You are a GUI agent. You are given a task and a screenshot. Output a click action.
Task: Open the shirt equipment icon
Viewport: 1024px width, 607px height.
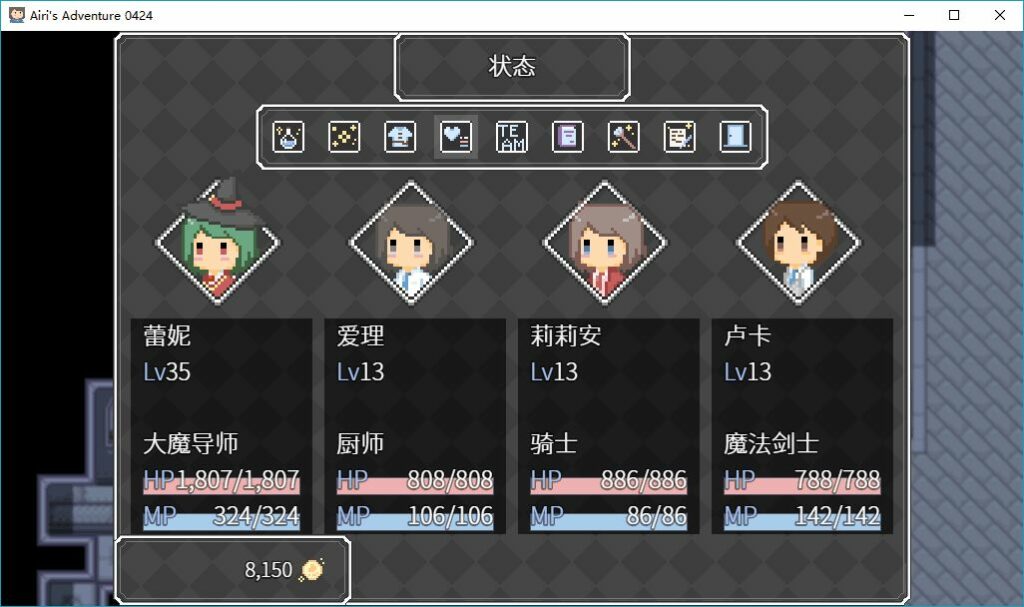[x=400, y=137]
